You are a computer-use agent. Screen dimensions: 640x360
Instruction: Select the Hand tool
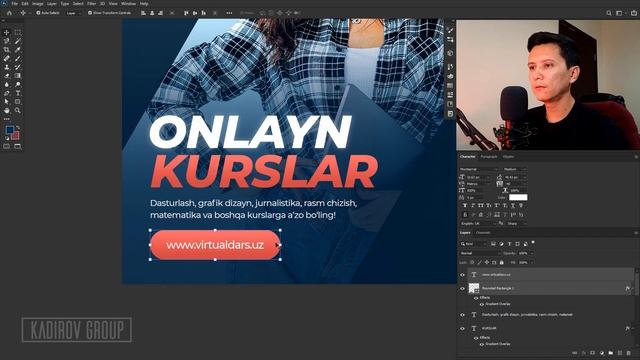[x=7, y=111]
